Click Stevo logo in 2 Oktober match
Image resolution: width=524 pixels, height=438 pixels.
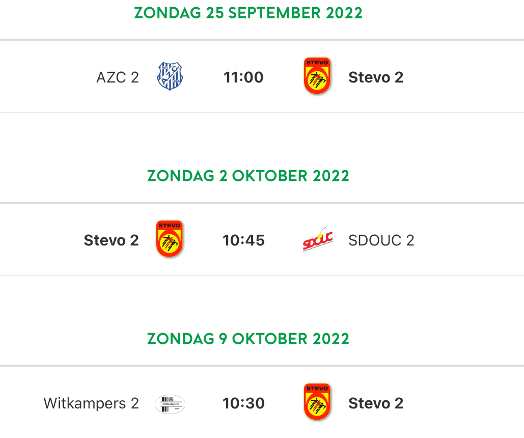(169, 239)
